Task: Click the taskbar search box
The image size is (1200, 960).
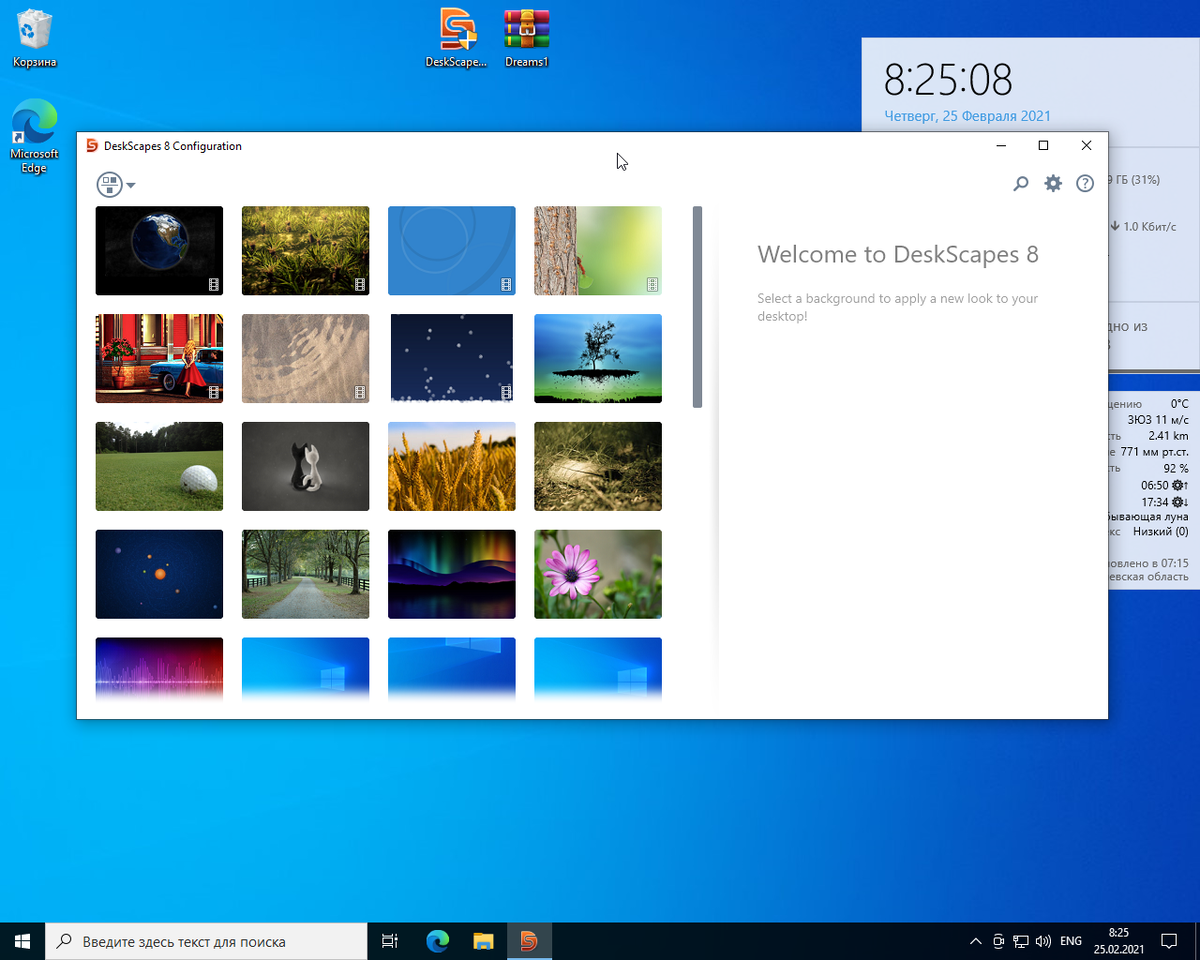Action: (x=206, y=941)
